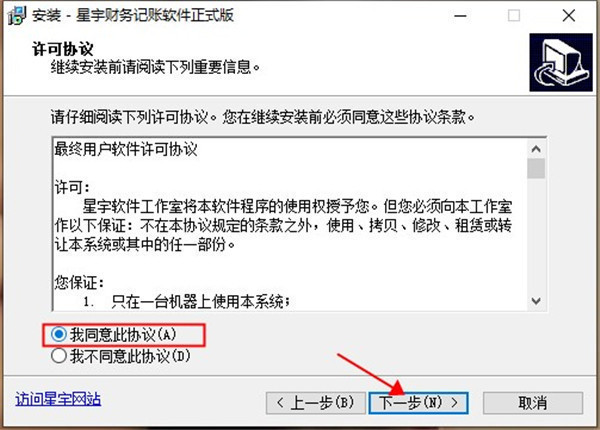Click the 您保证 paragraph in the license
Image resolution: width=600 pixels, height=430 pixels.
point(79,282)
